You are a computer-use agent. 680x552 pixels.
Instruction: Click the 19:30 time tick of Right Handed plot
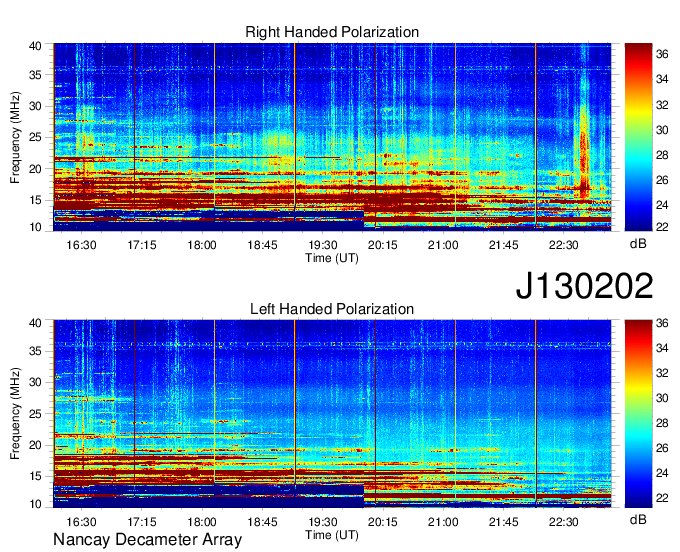point(323,245)
